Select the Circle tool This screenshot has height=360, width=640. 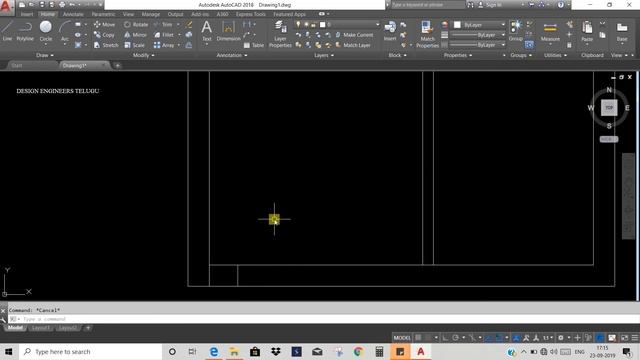46,31
